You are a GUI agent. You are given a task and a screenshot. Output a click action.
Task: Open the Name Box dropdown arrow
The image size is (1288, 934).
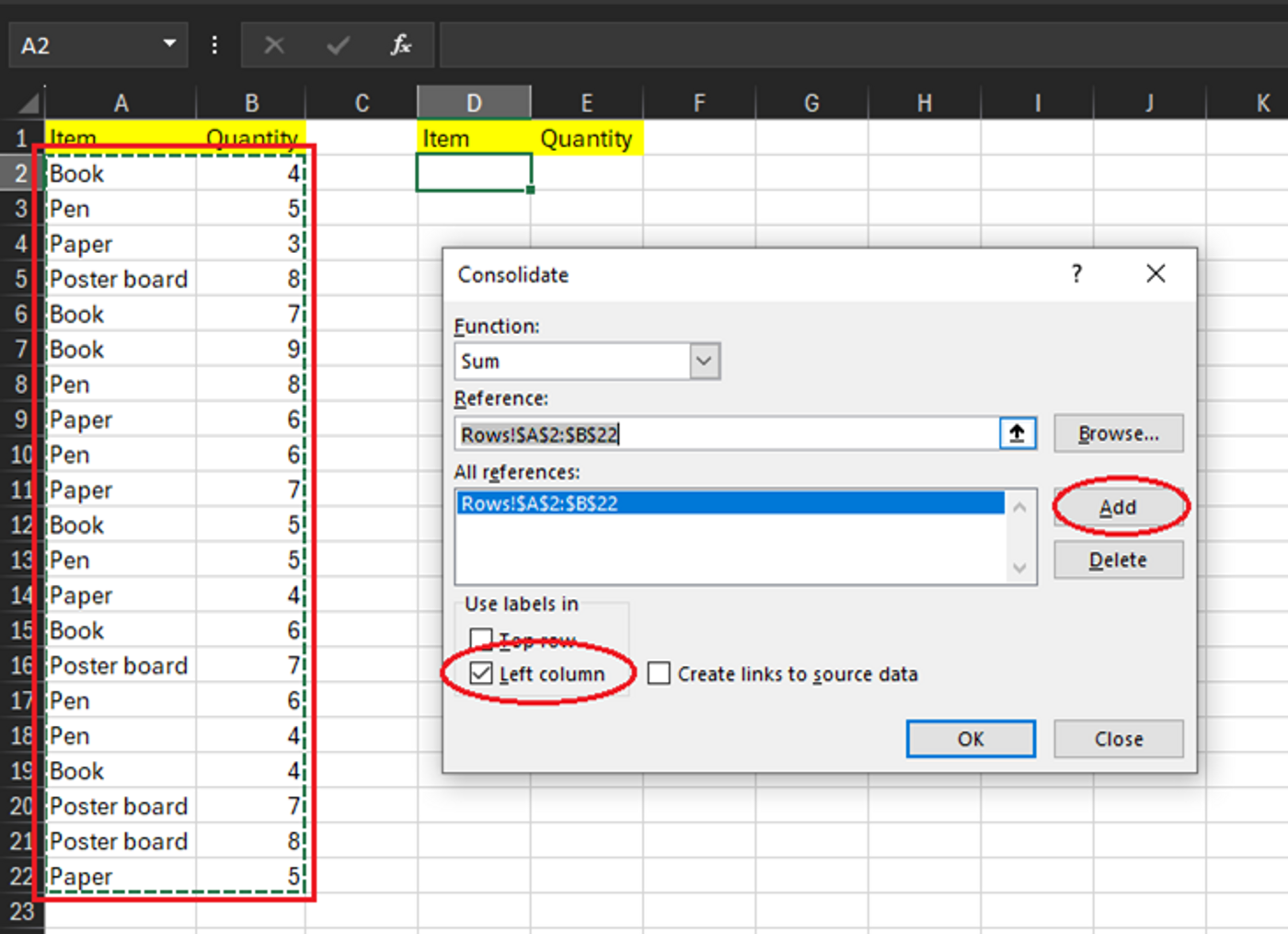tap(169, 44)
